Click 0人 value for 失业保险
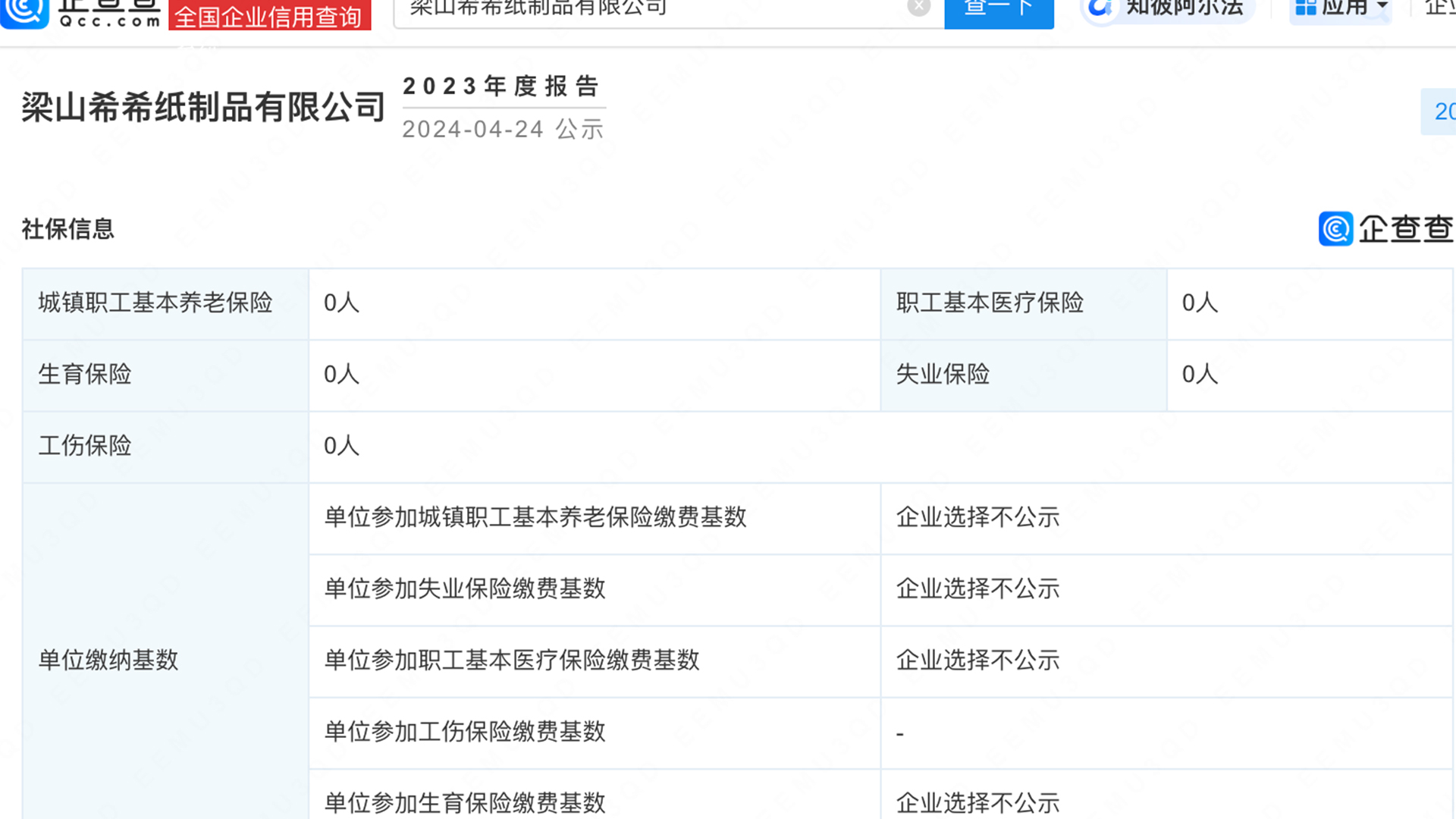Screen dimensions: 1456x819 coord(1200,374)
